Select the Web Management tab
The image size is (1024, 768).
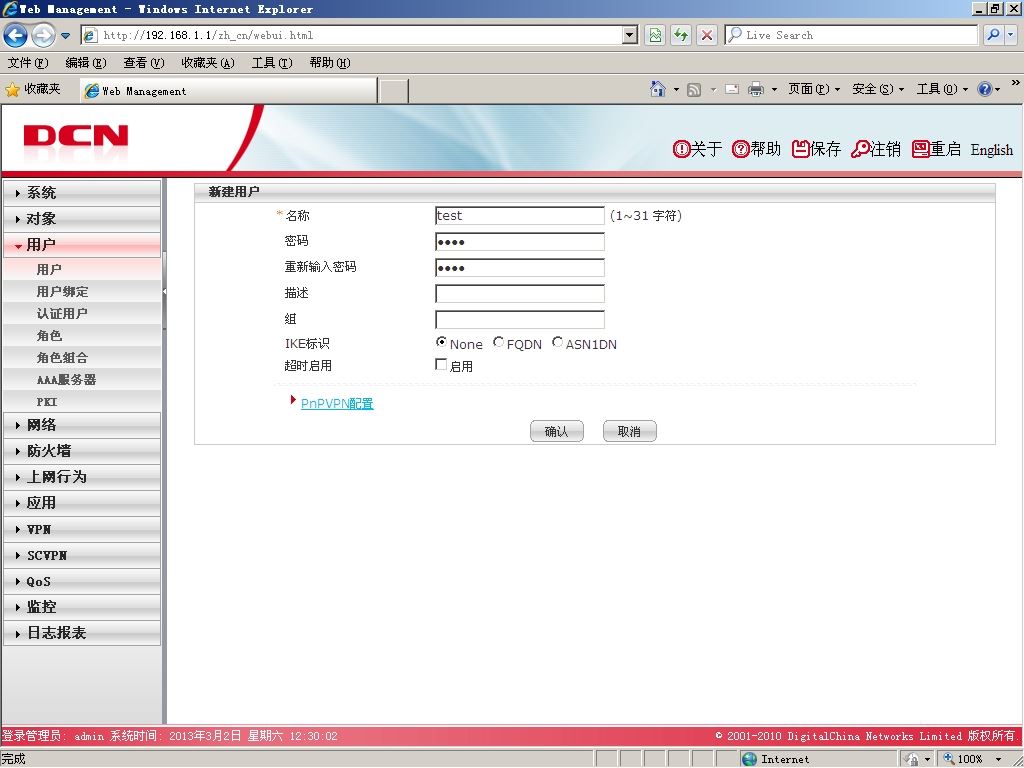coord(229,91)
